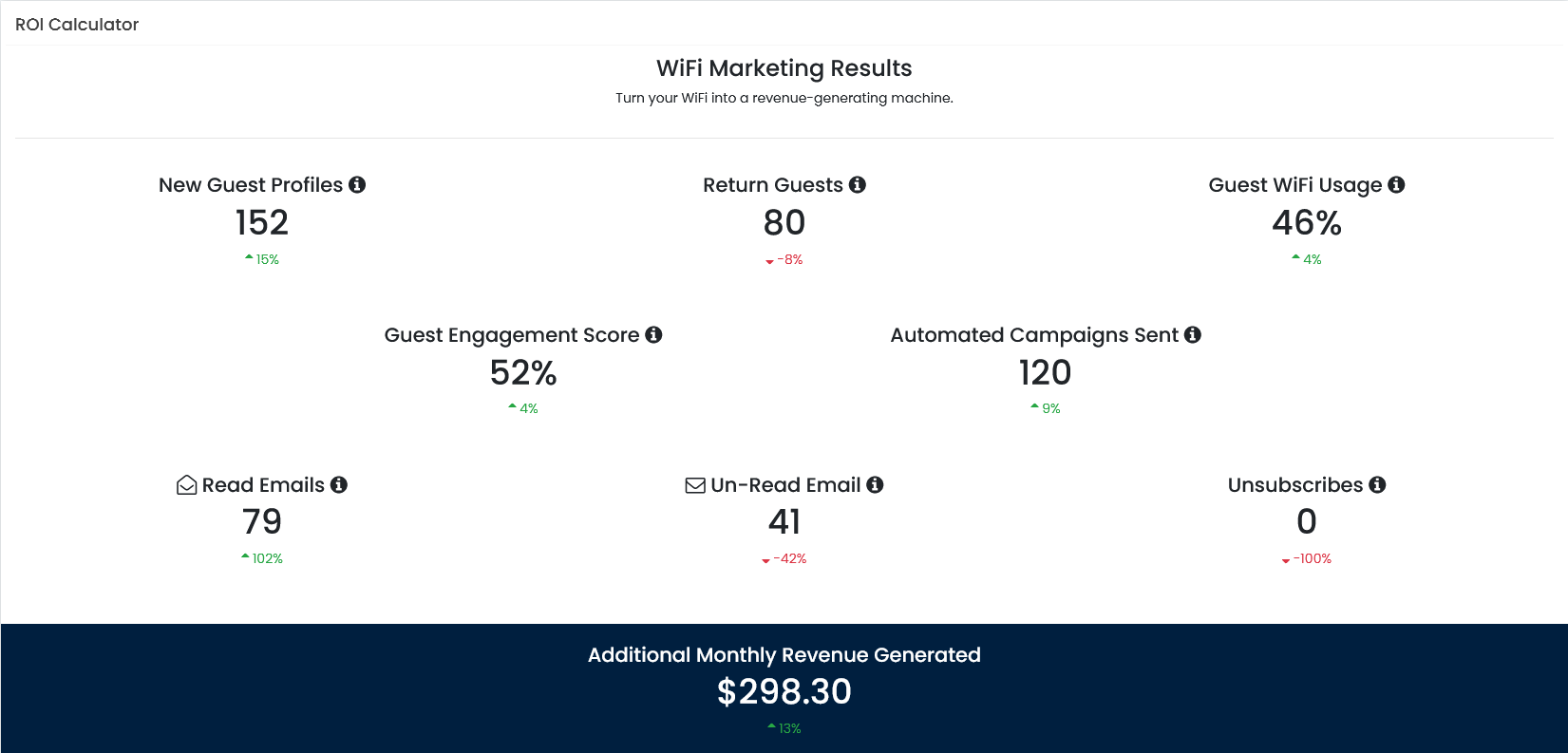Click Automated Campaigns Sent info icon
The height and width of the screenshot is (753, 1568).
(x=1193, y=334)
